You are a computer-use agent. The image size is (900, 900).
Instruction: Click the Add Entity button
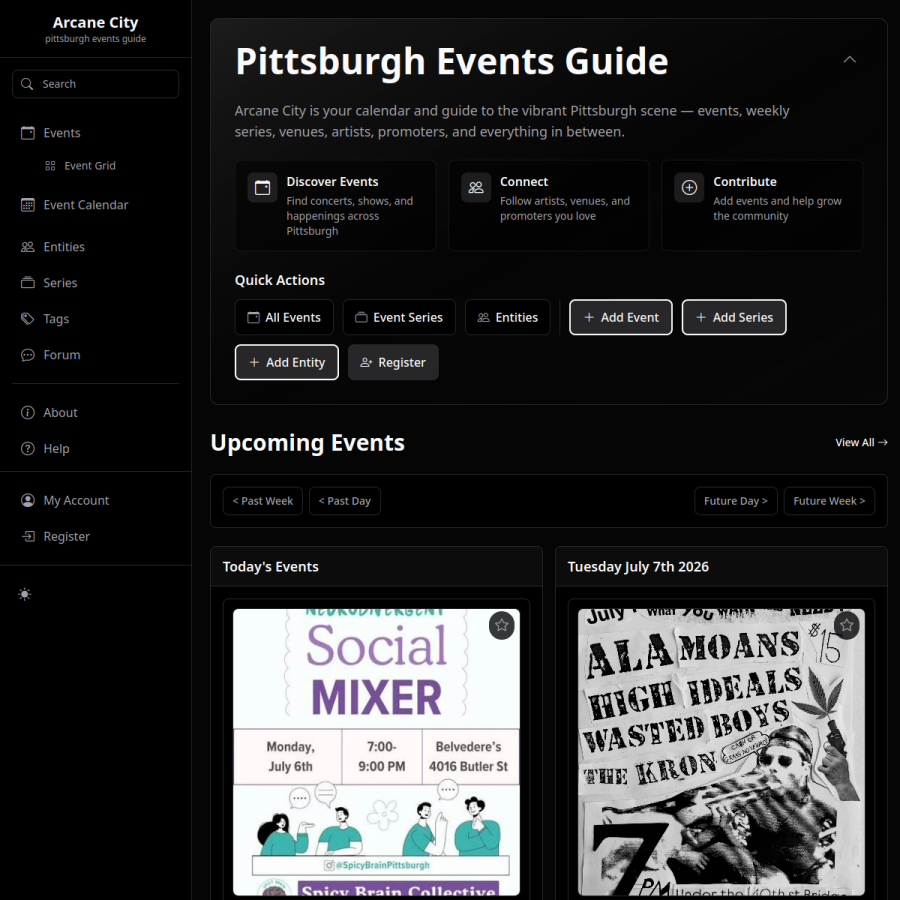coord(287,362)
